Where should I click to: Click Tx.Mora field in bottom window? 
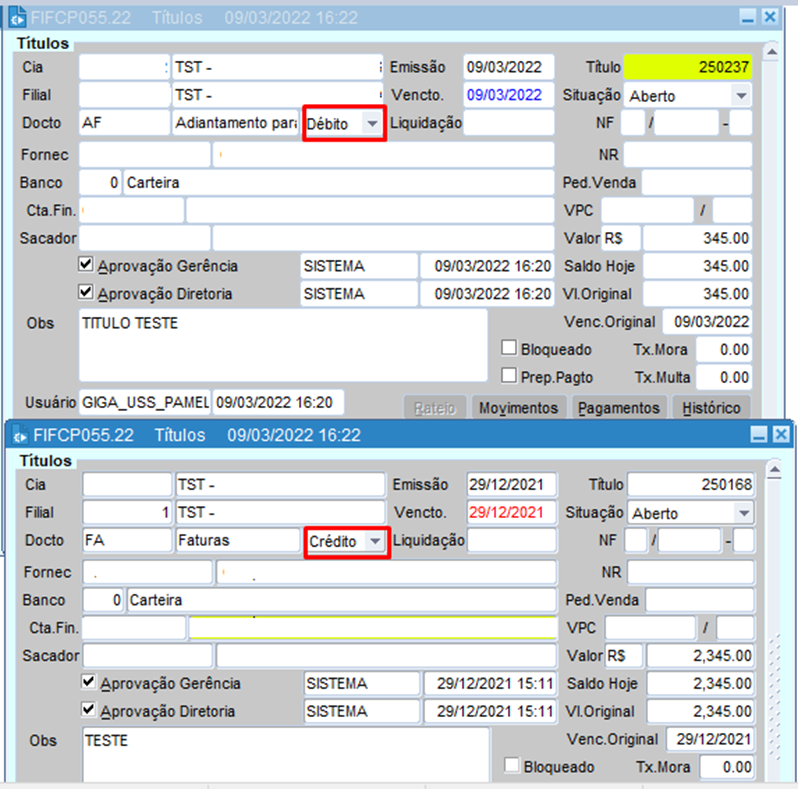727,767
